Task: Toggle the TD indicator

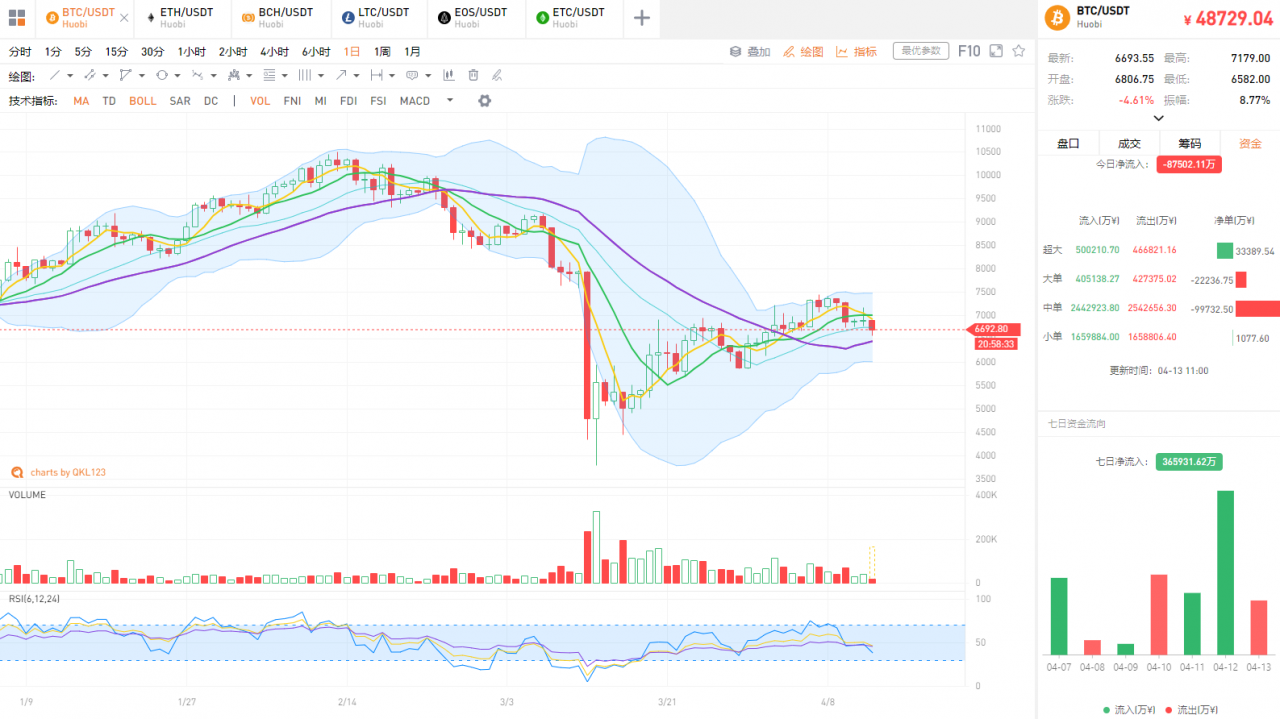Action: pyautogui.click(x=109, y=101)
